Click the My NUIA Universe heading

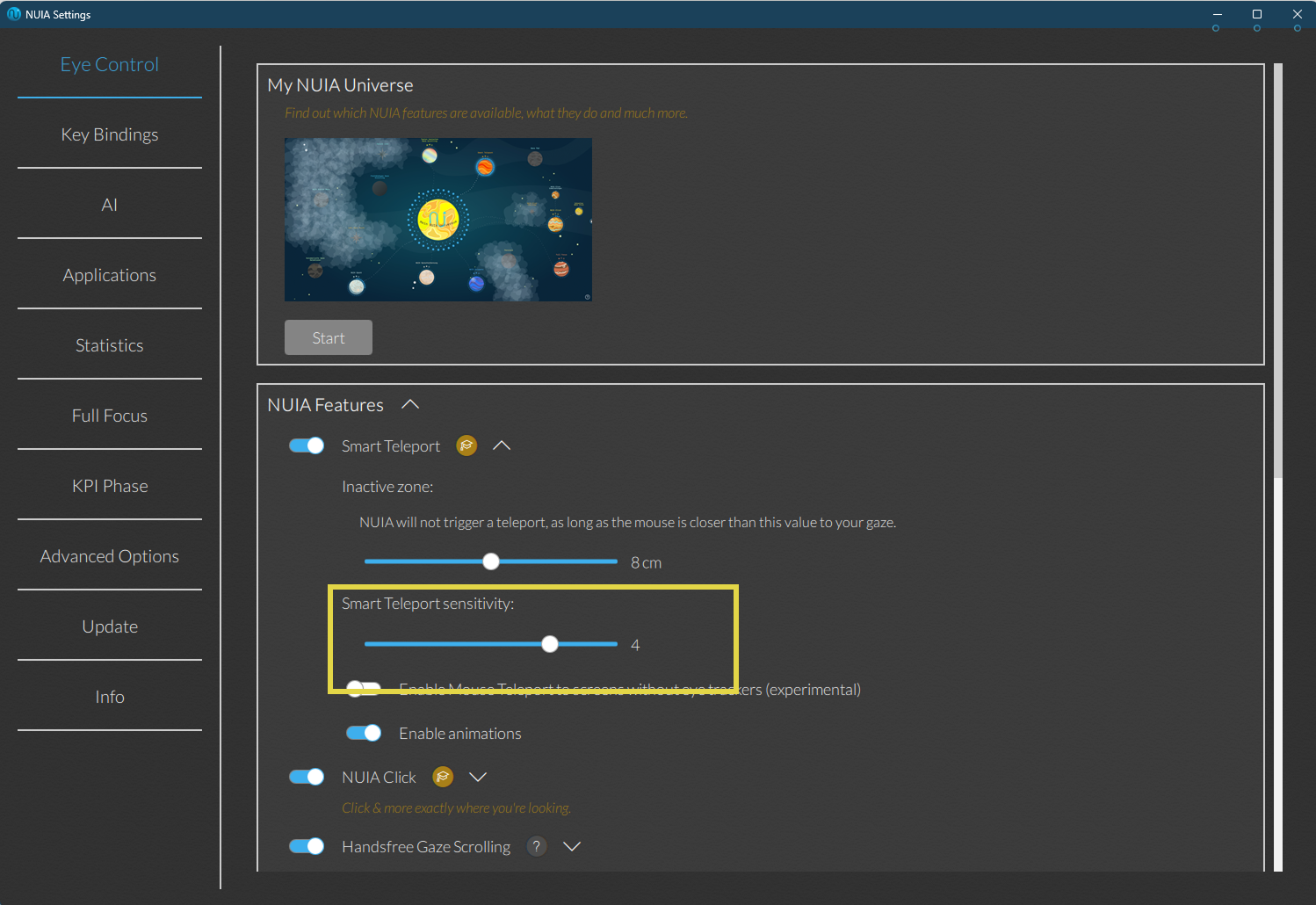[340, 85]
